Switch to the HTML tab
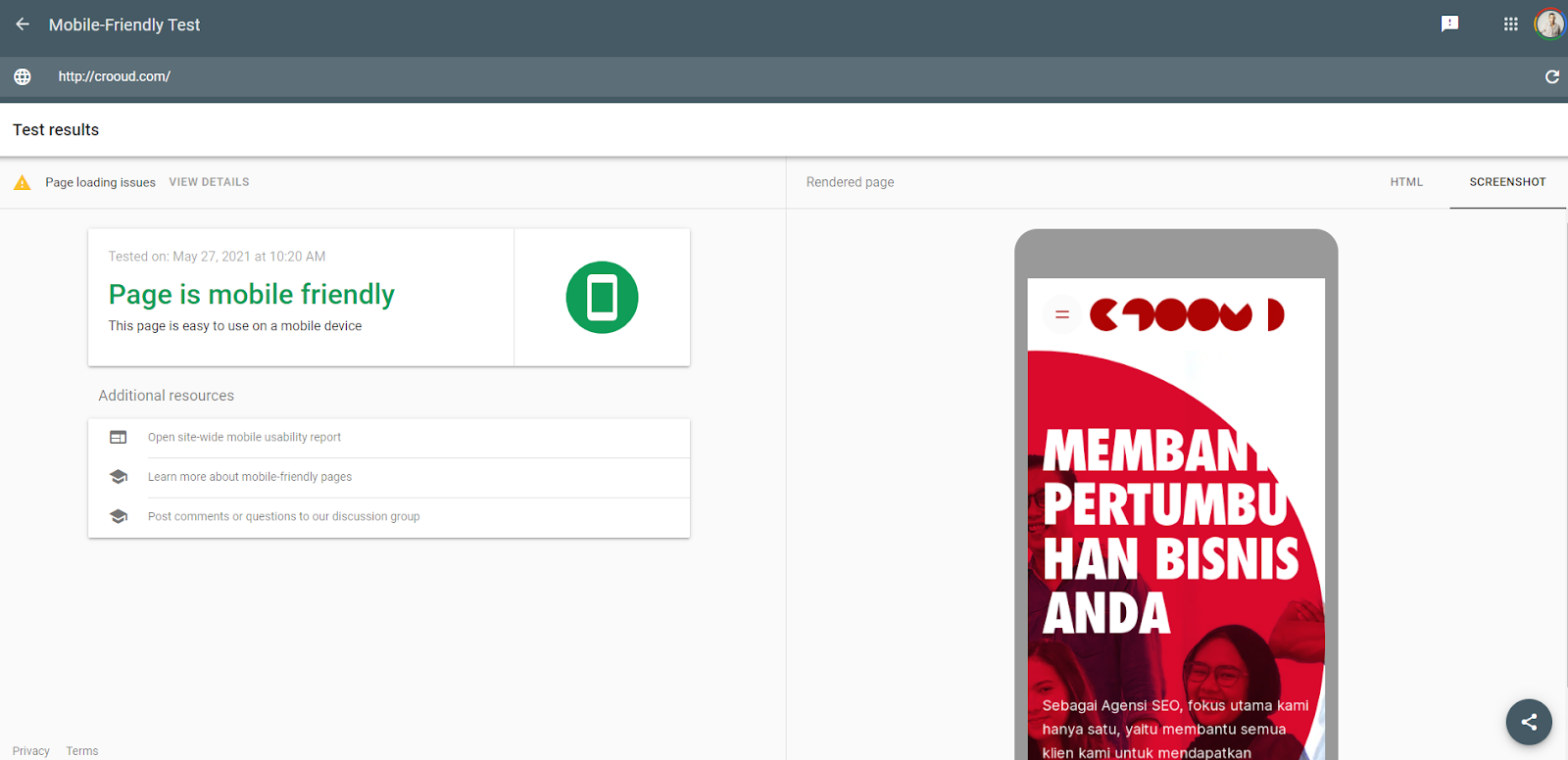This screenshot has height=760, width=1568. tap(1406, 182)
